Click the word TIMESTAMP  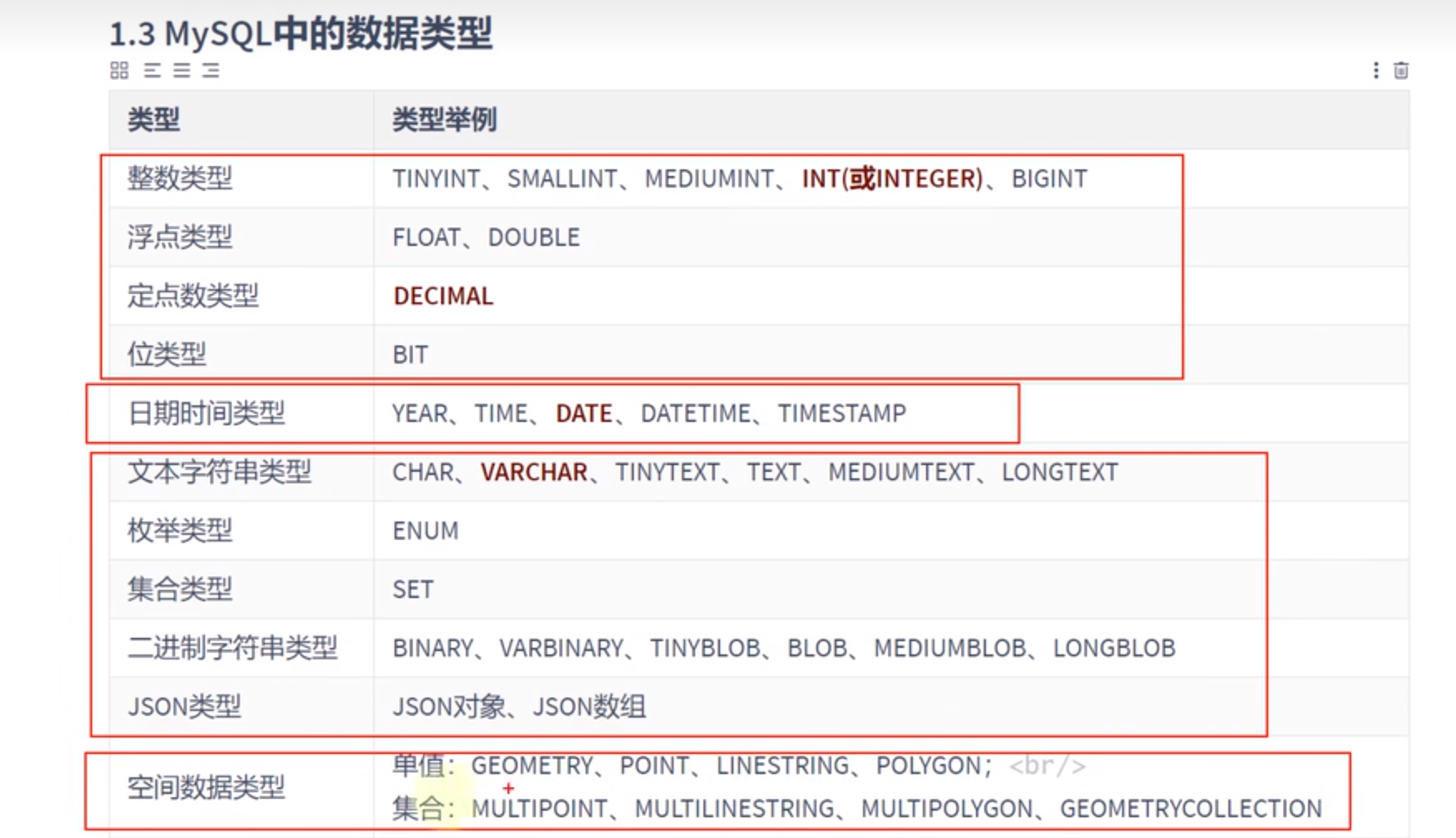(x=842, y=413)
